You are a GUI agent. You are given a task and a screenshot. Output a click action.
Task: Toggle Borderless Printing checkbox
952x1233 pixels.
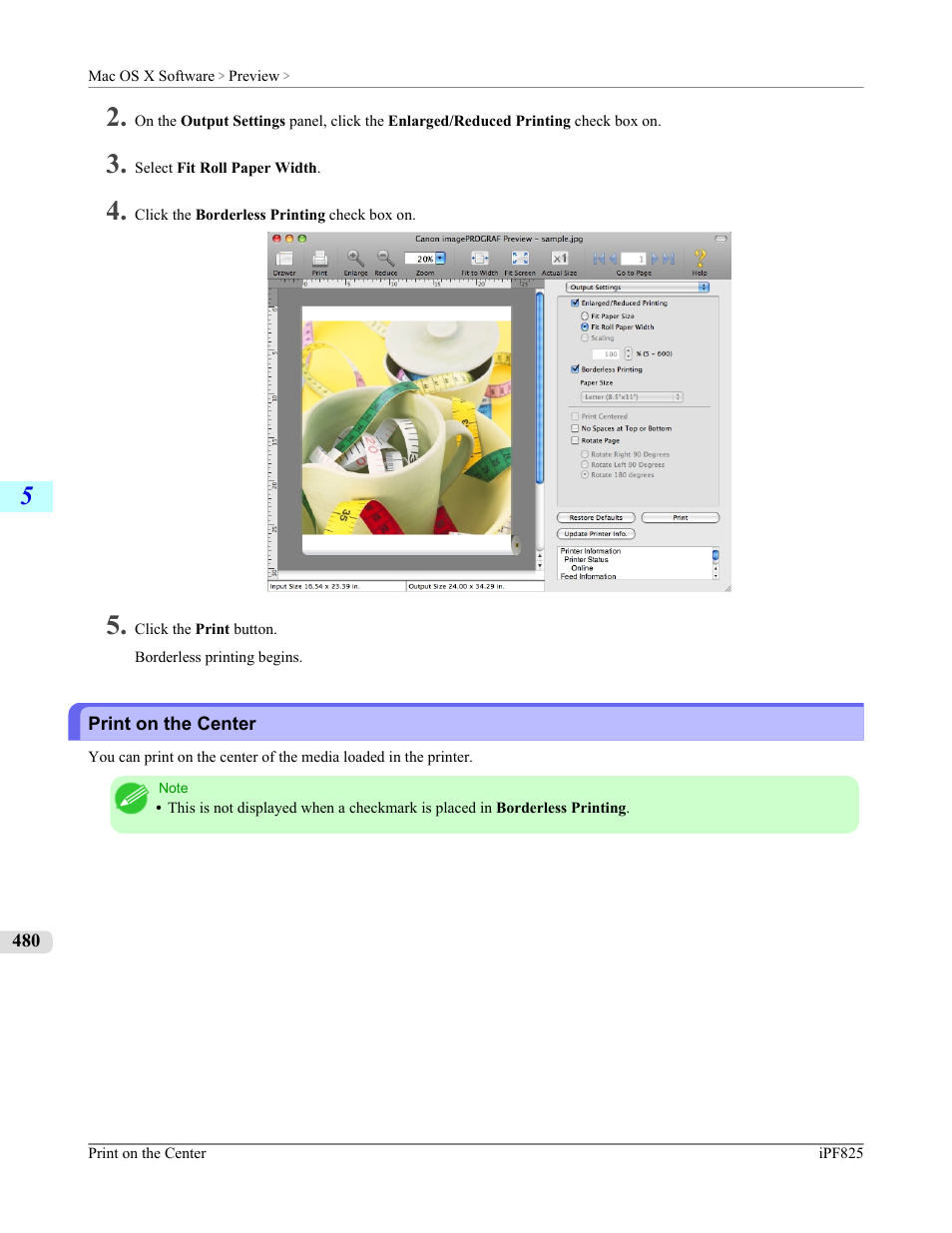(575, 369)
